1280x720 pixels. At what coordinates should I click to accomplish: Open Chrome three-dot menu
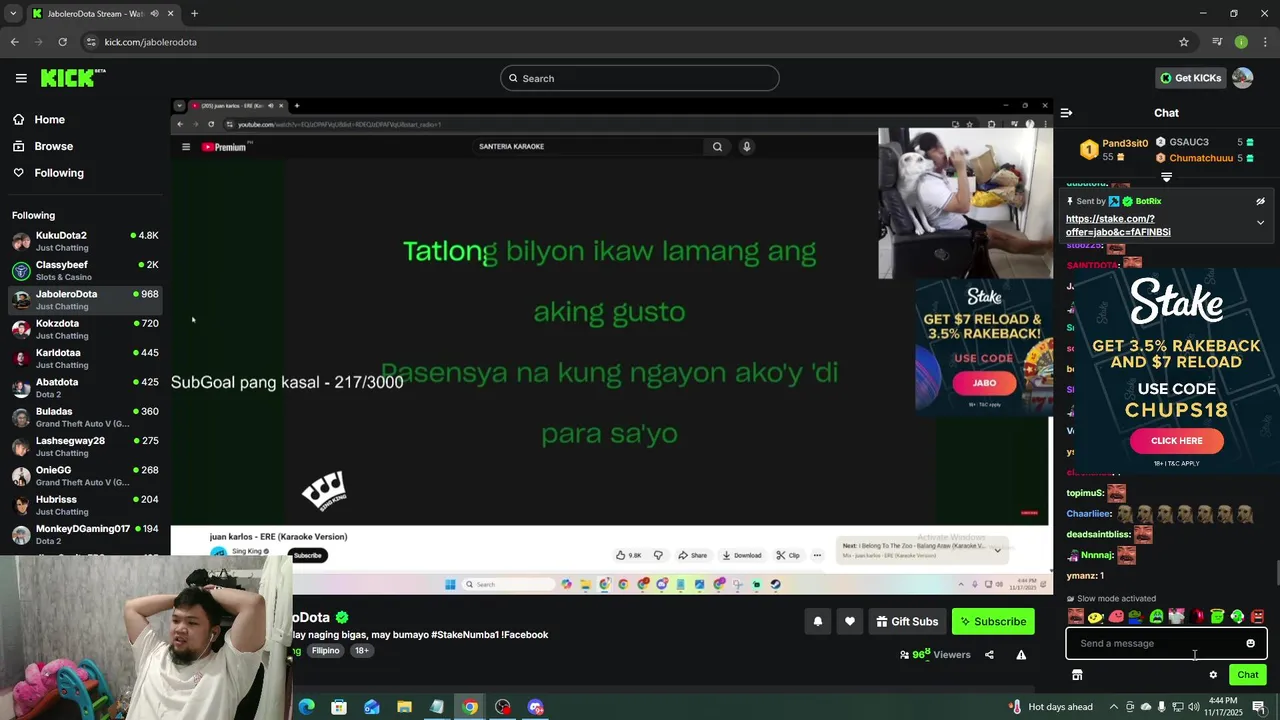1266,42
